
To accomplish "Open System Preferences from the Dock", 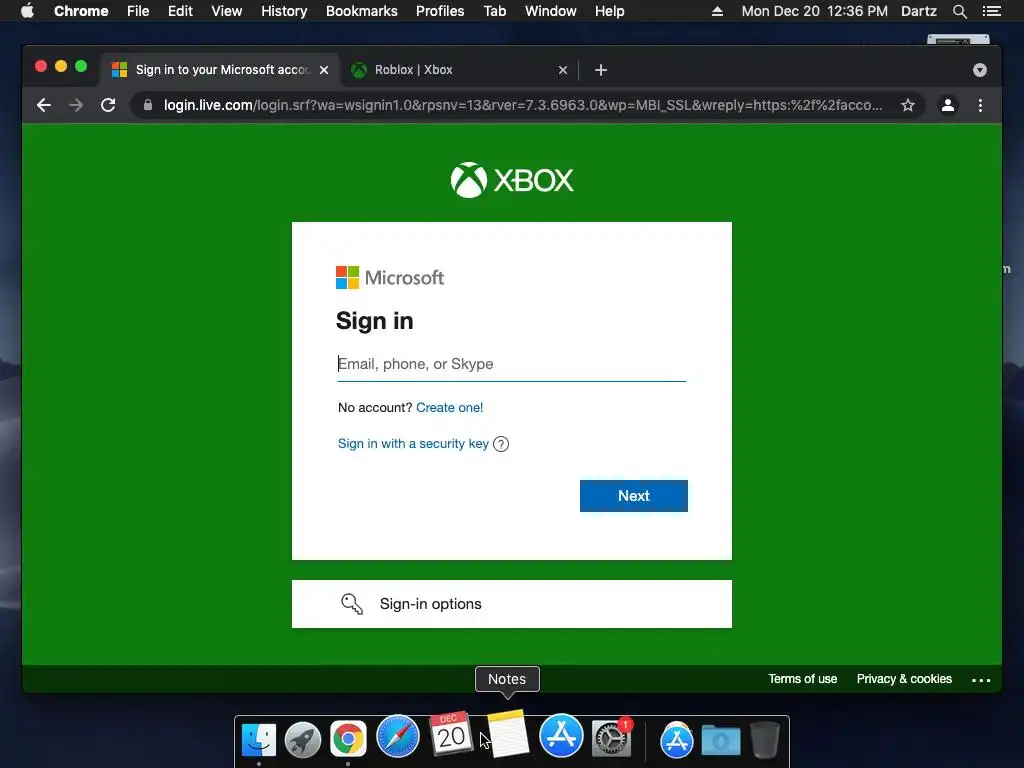I will pos(611,738).
